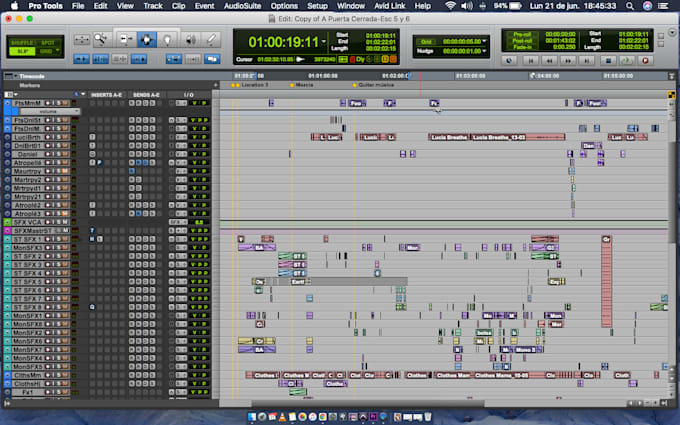This screenshot has height=425, width=680.
Task: Open the Track menu
Action: click(x=153, y=6)
